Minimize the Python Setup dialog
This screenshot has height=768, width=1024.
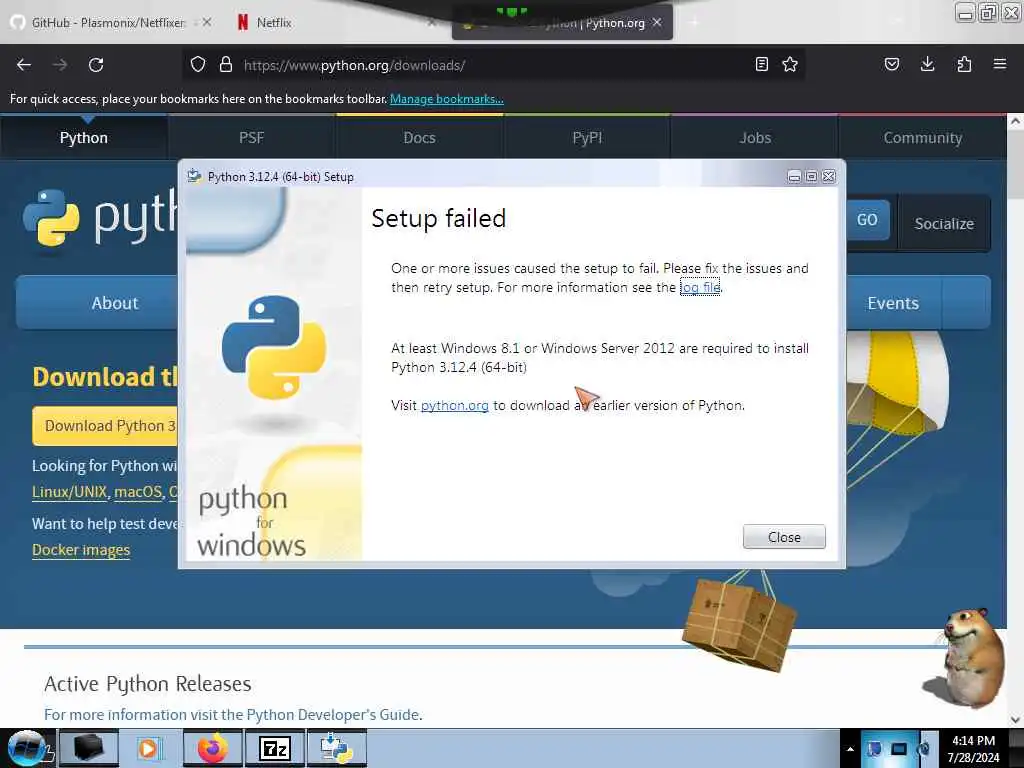(x=794, y=176)
